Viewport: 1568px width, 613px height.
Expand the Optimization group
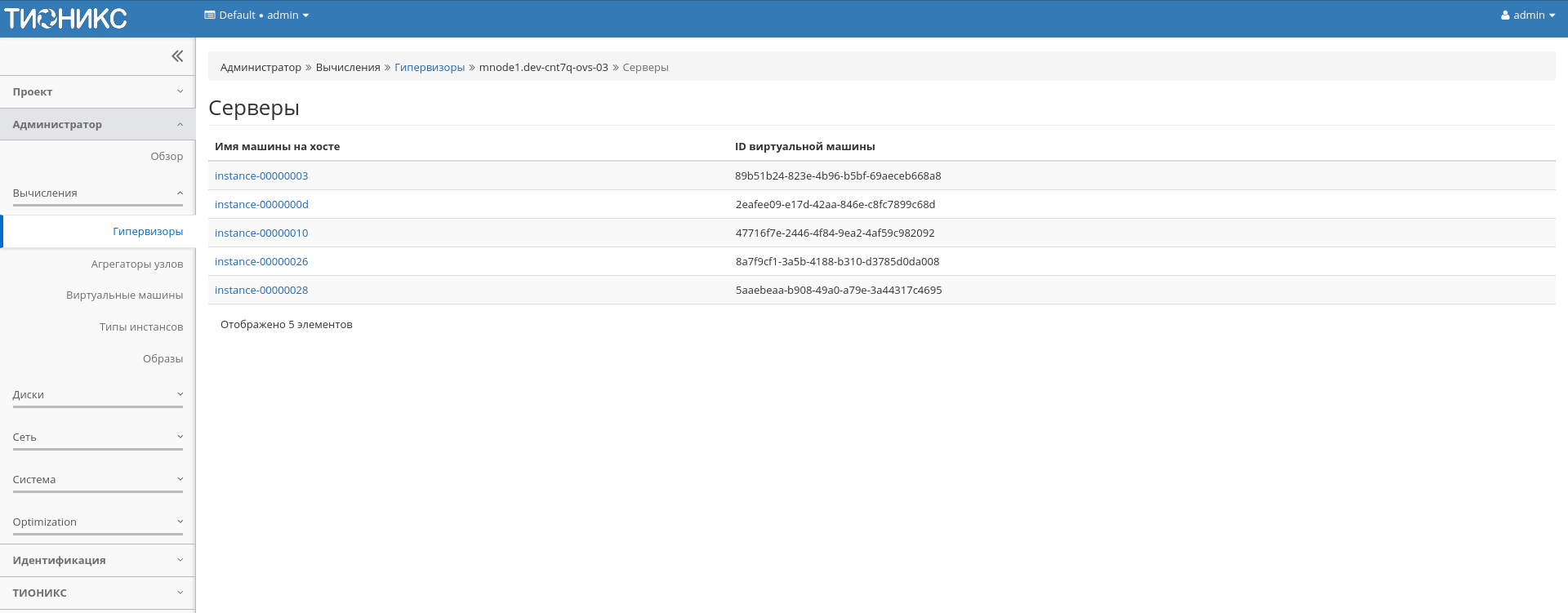[97, 522]
